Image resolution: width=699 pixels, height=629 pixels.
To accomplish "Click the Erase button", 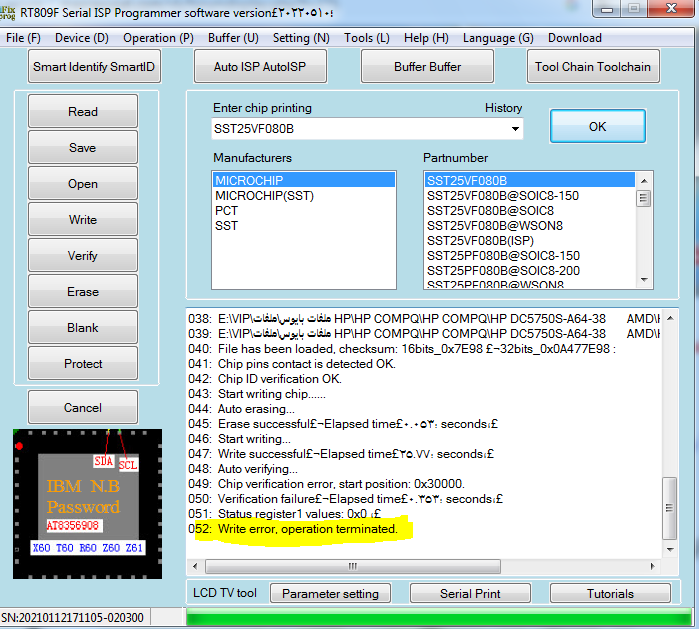I will tap(83, 292).
